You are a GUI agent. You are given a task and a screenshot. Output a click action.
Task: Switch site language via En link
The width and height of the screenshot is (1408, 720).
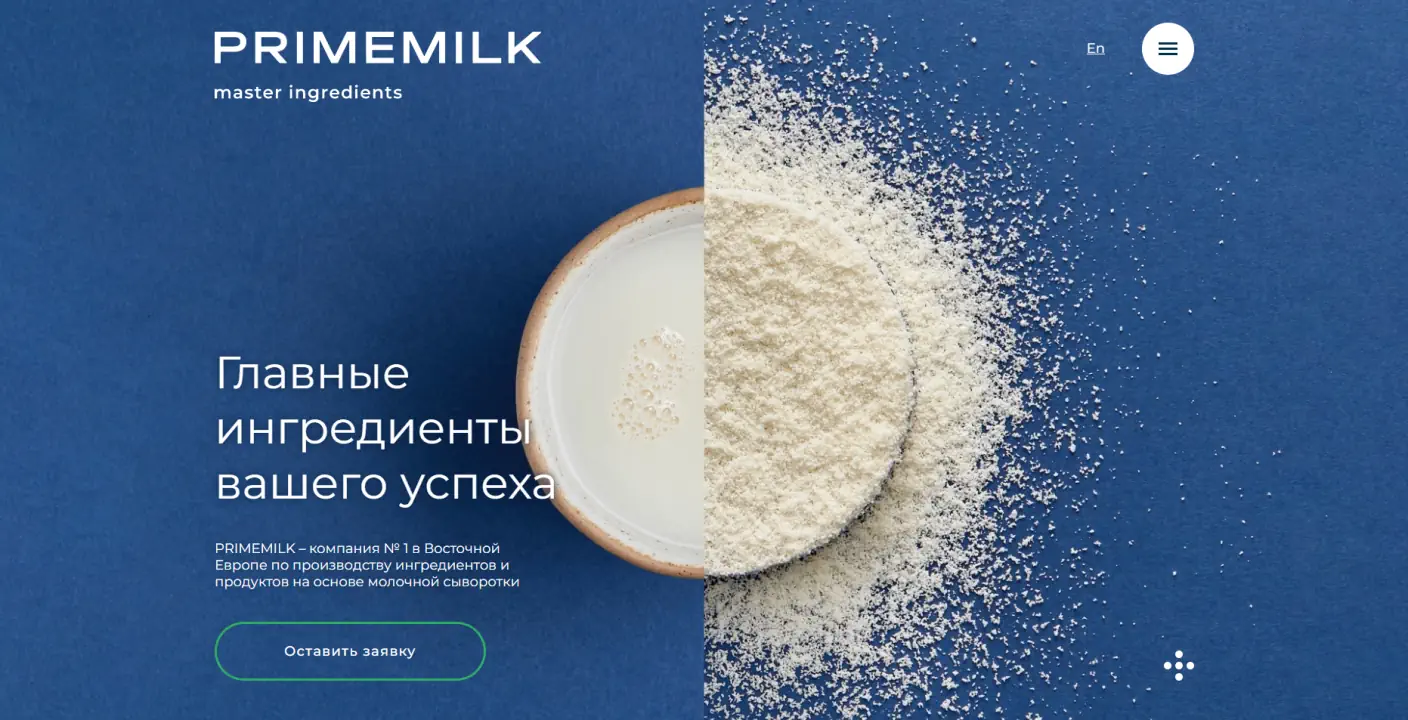(1096, 48)
